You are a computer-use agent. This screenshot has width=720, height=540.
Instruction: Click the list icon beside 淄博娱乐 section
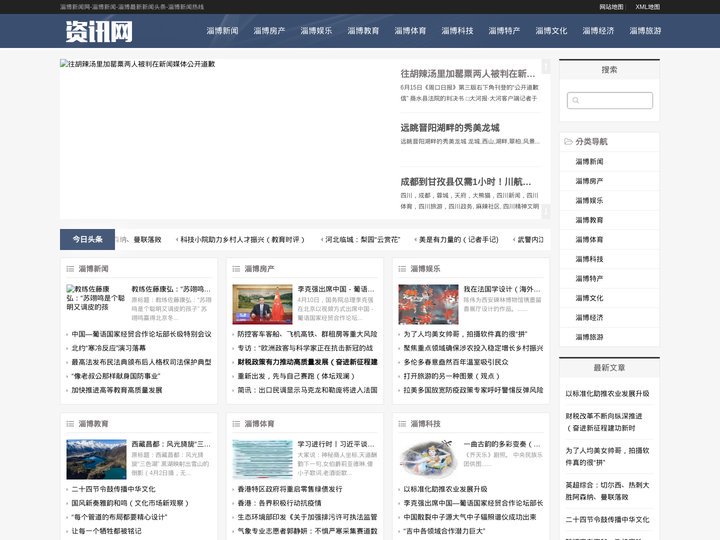[x=402, y=269]
